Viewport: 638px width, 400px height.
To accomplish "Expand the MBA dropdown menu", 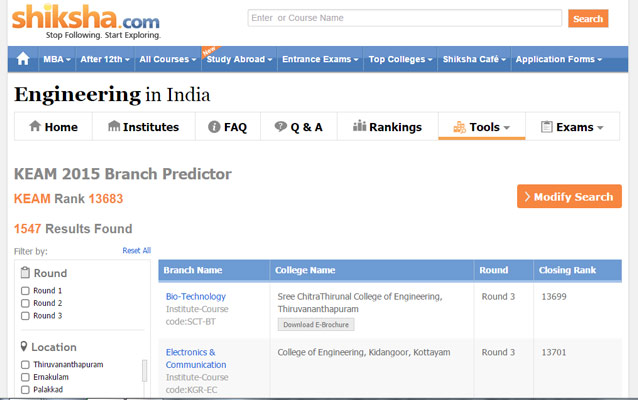I will click(x=56, y=59).
